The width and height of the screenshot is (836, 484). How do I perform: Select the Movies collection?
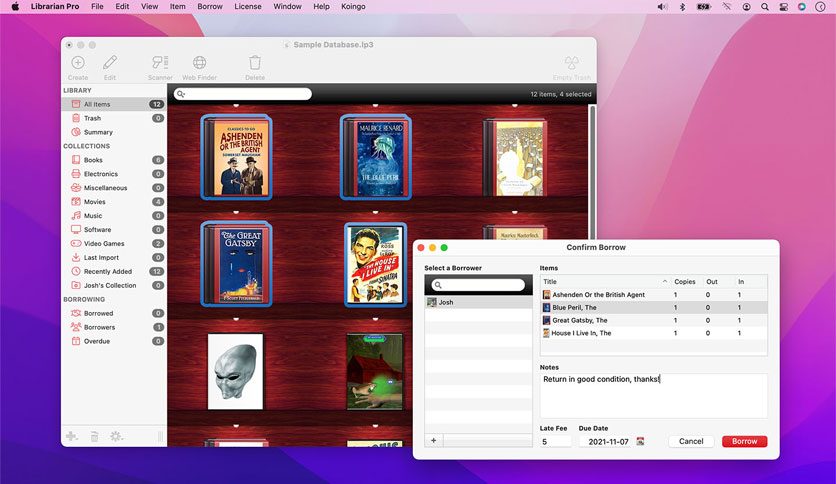click(x=114, y=201)
